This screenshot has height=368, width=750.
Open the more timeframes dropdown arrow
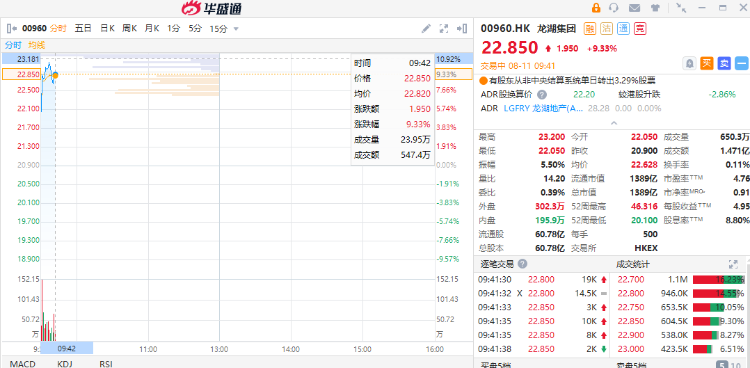[236, 29]
